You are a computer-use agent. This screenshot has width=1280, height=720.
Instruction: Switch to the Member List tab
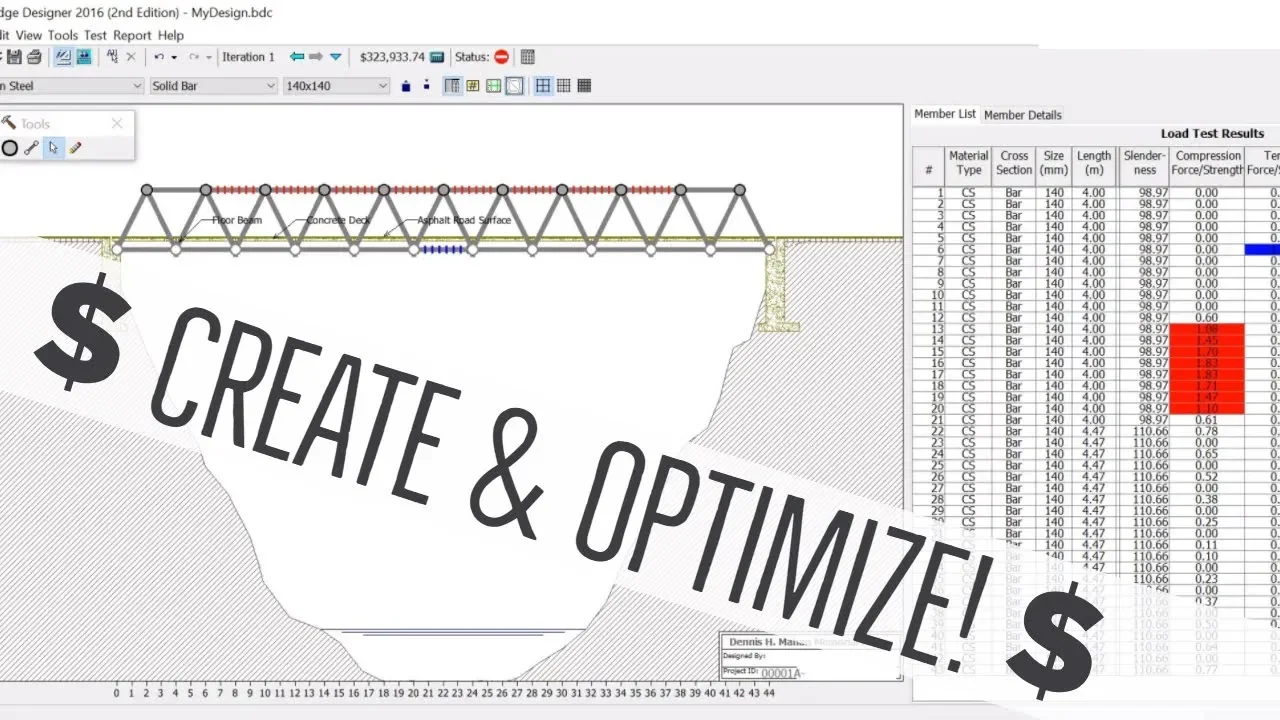click(x=945, y=114)
